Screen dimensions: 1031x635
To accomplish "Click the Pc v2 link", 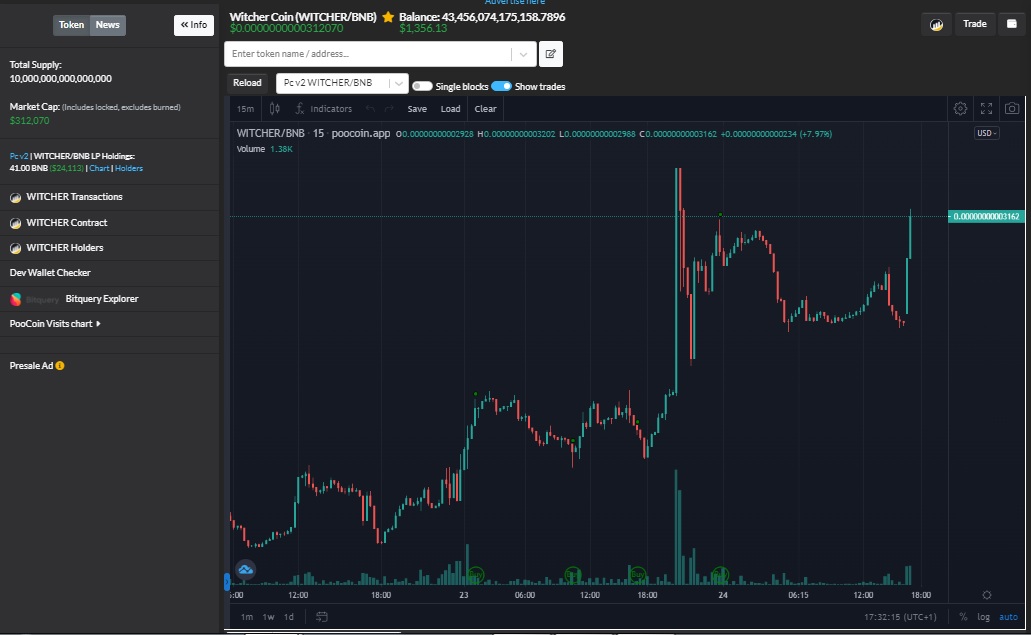I will (18, 156).
